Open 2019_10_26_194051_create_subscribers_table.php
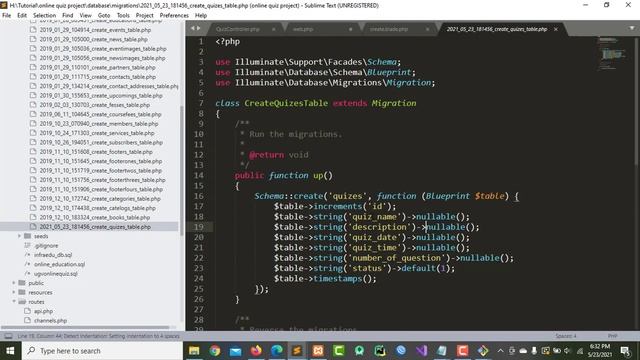Screen dimensions: 640x360 tap(101, 142)
